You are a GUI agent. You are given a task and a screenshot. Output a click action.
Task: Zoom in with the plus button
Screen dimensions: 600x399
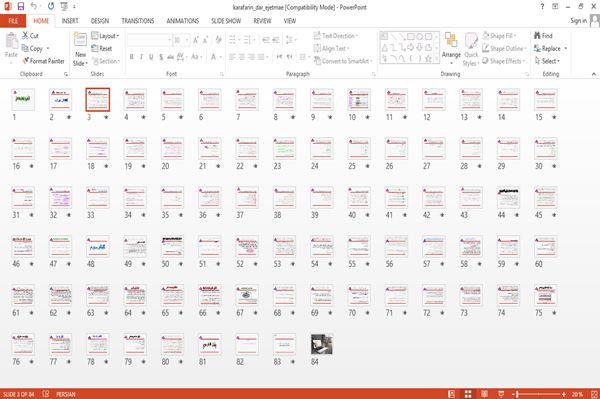(564, 394)
